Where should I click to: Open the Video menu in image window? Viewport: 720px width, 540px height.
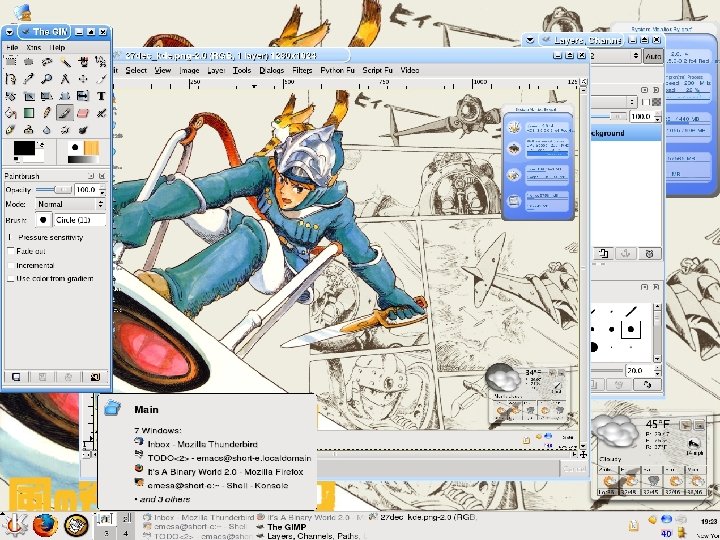point(410,70)
